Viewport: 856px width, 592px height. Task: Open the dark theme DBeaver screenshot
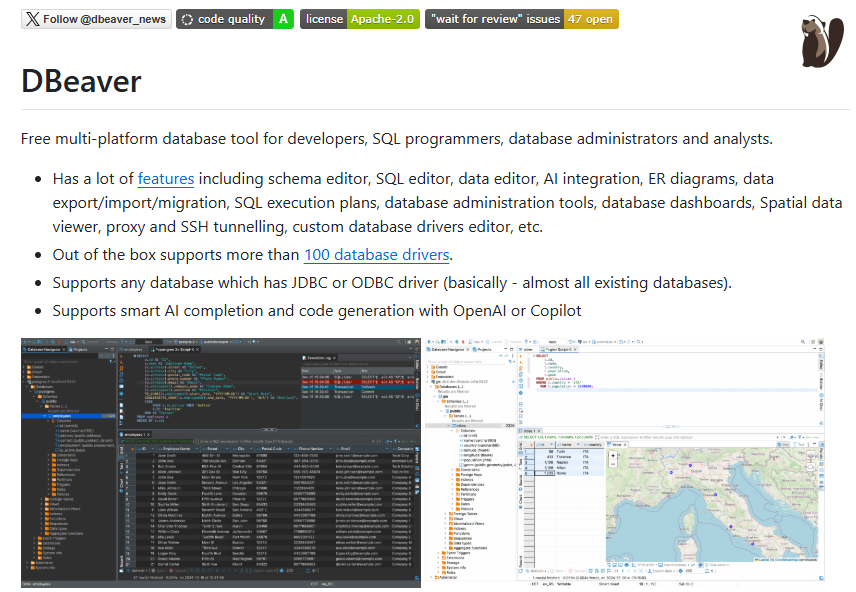[221, 463]
